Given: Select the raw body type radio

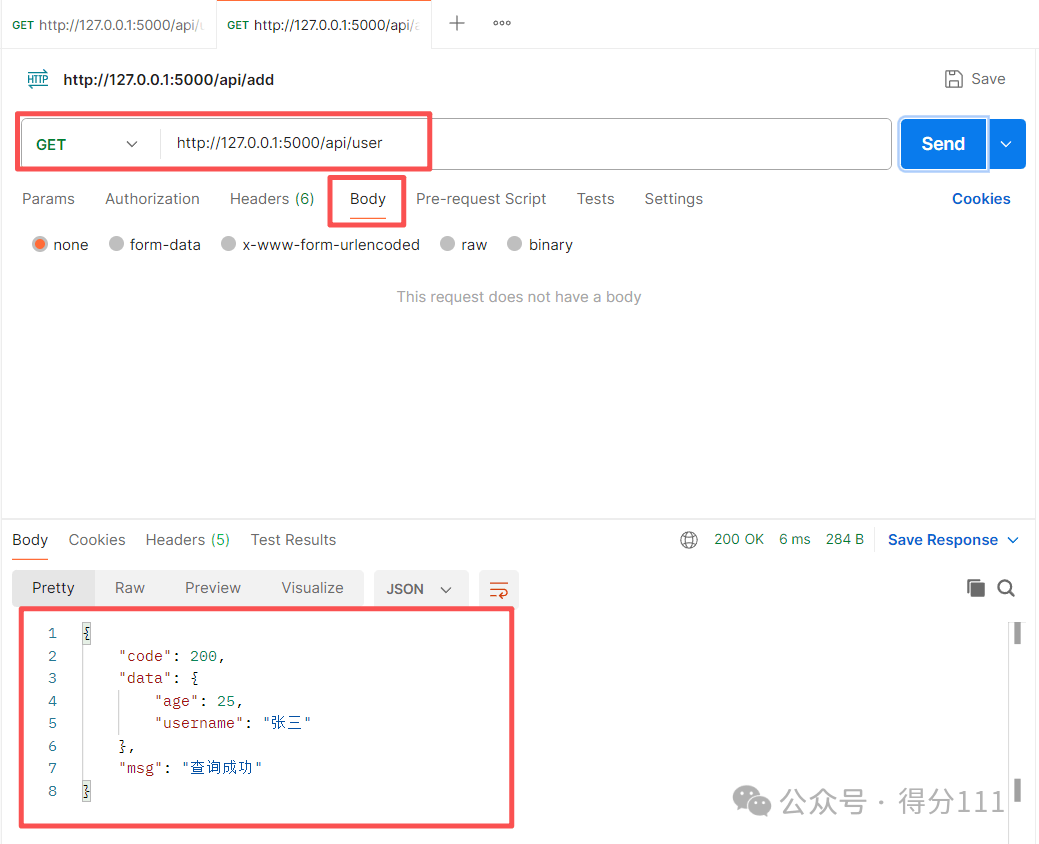Looking at the screenshot, I should tap(448, 244).
